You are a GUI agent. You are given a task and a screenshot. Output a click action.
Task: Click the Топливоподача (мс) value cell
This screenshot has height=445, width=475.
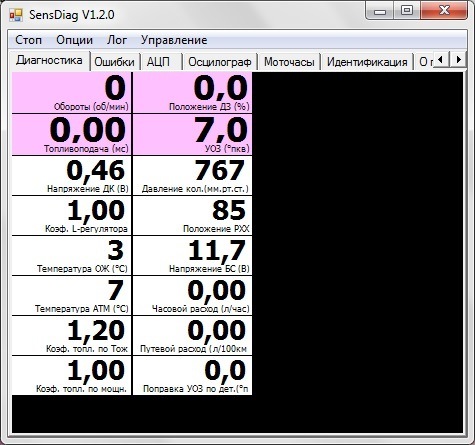tap(72, 135)
